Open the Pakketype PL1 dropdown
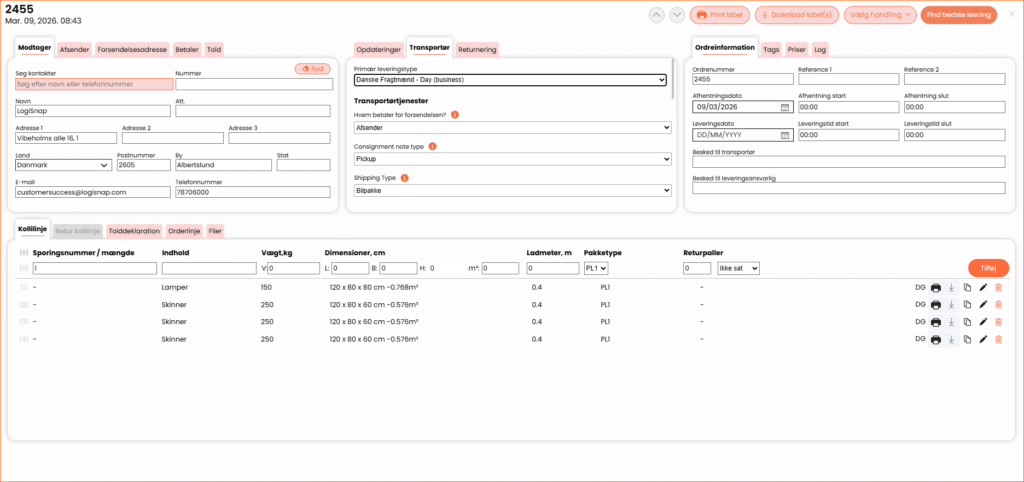This screenshot has height=482, width=1024. click(x=595, y=268)
